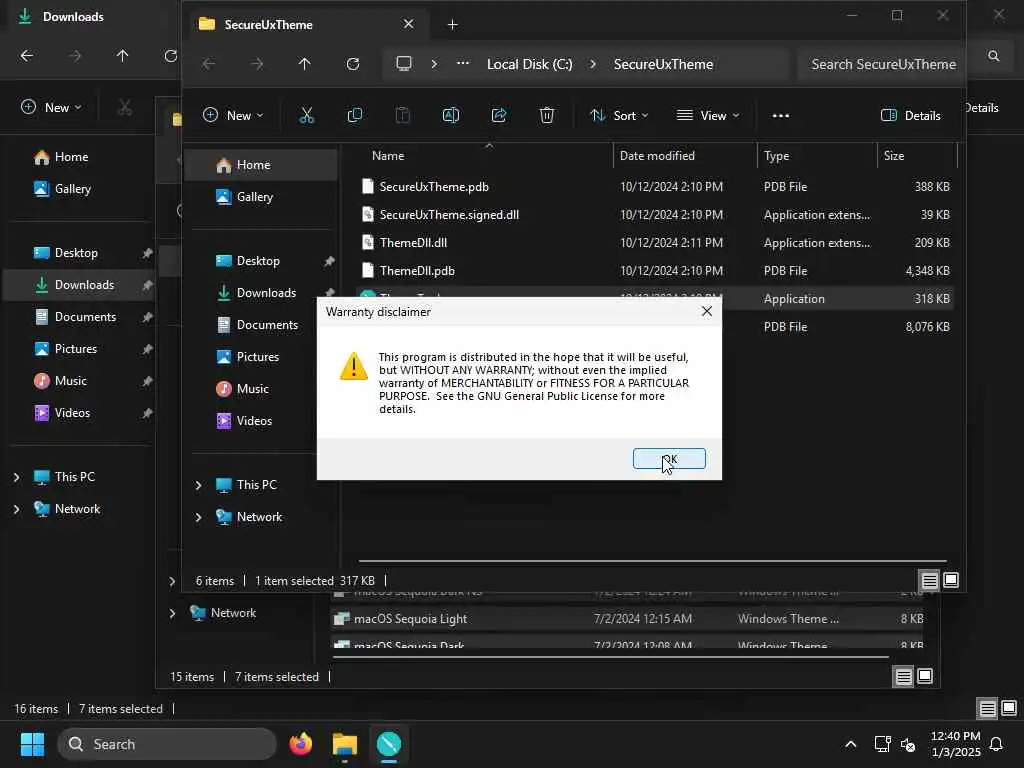Click Local Disk (C:) breadcrumb
The image size is (1024, 768).
tap(530, 64)
